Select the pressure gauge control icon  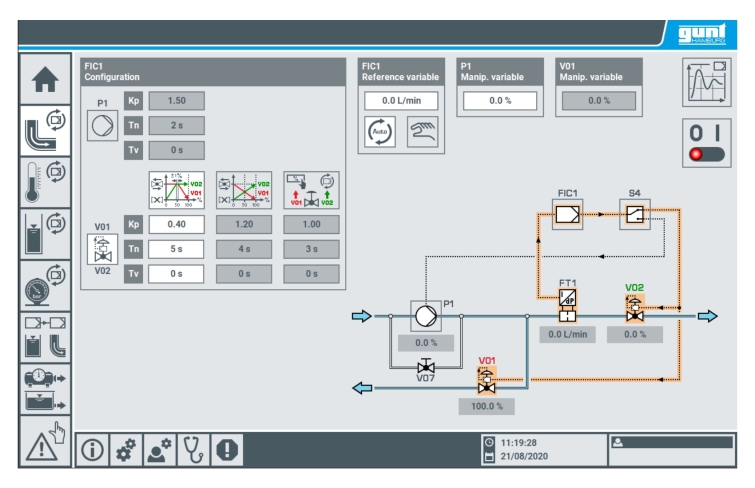(x=44, y=283)
